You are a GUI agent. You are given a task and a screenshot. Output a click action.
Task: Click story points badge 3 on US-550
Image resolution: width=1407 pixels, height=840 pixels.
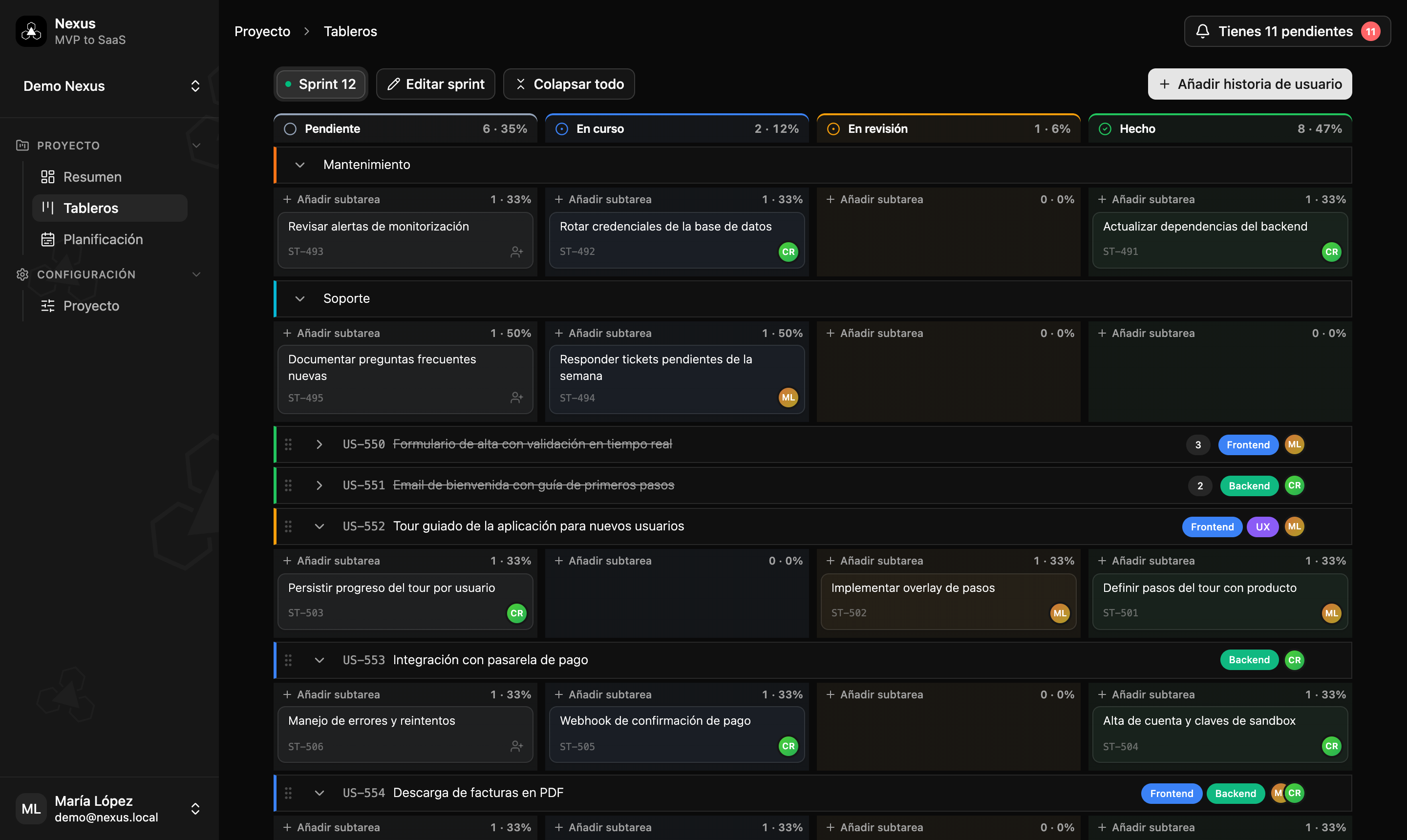[x=1197, y=445]
